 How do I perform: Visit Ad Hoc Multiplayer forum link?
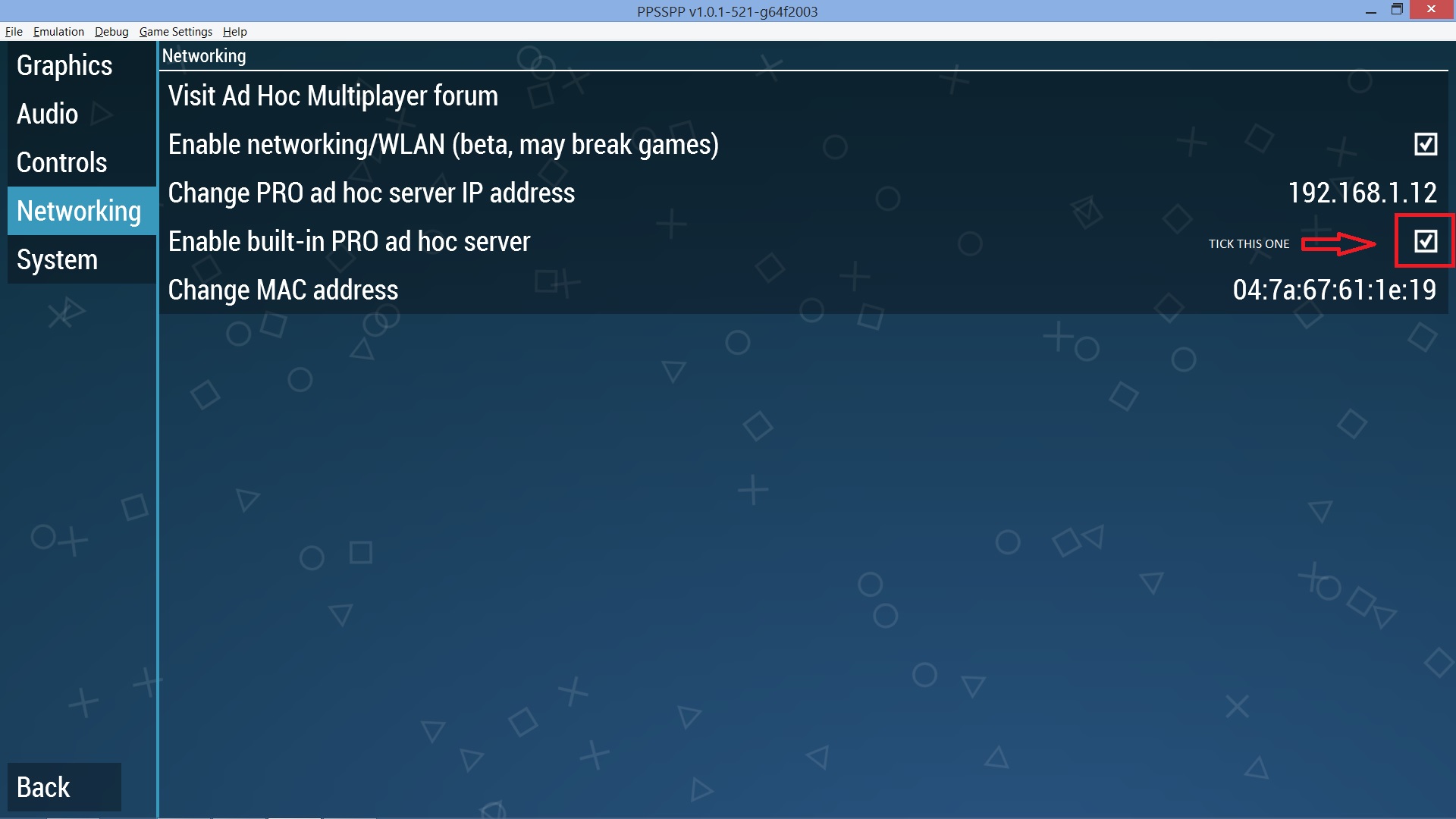(x=333, y=96)
